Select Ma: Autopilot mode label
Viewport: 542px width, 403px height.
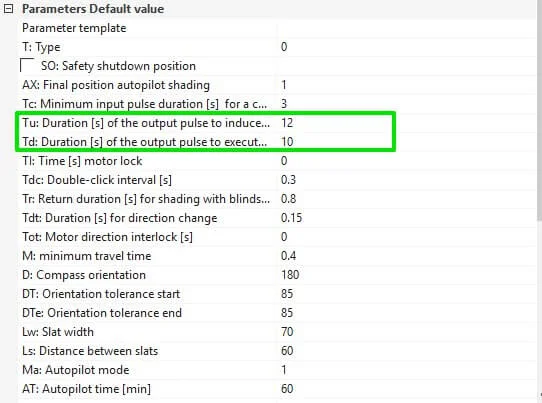[76, 370]
